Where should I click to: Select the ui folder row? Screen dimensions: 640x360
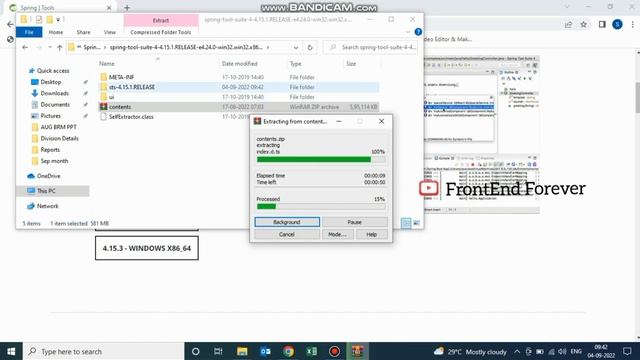(x=239, y=97)
